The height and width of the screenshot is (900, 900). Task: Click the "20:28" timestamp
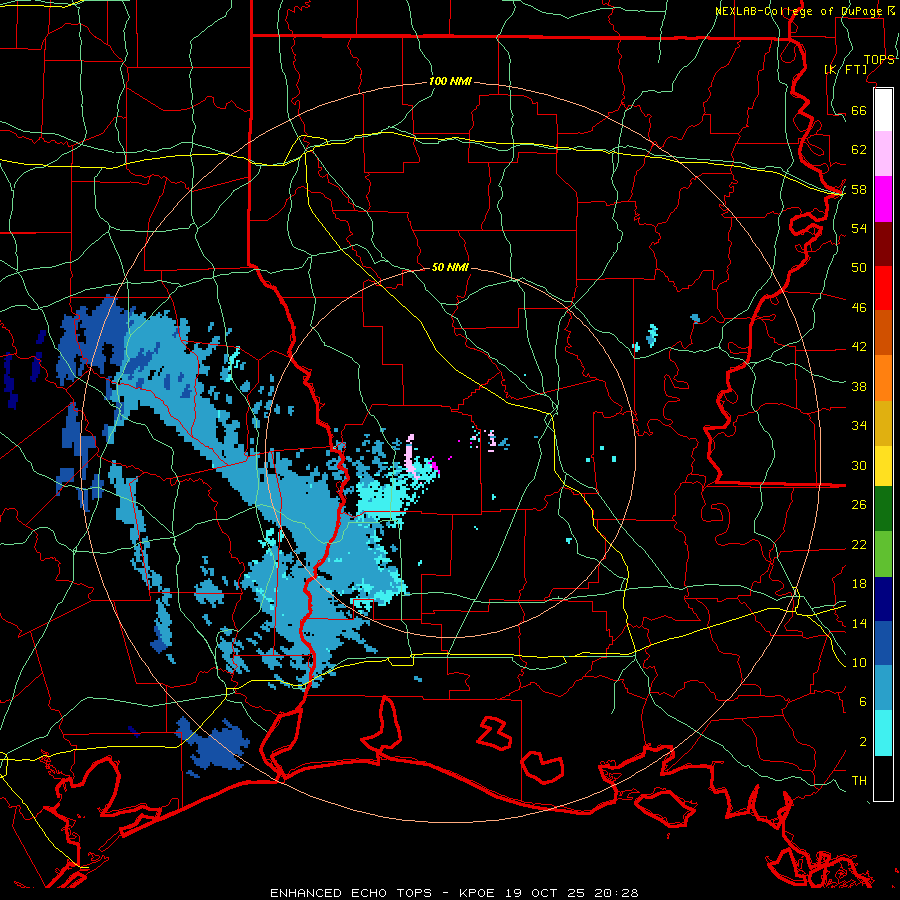pos(618,893)
